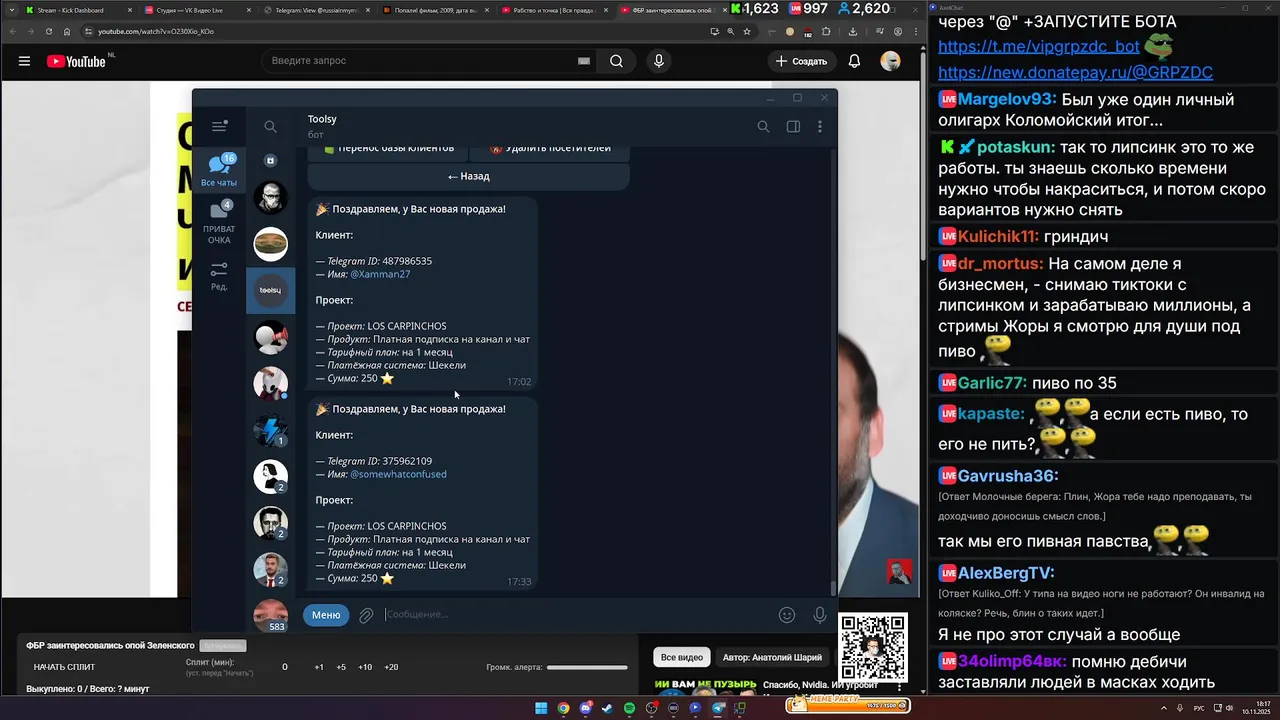Bookmark this page with the star icon
The height and width of the screenshot is (720, 1280).
click(x=747, y=31)
